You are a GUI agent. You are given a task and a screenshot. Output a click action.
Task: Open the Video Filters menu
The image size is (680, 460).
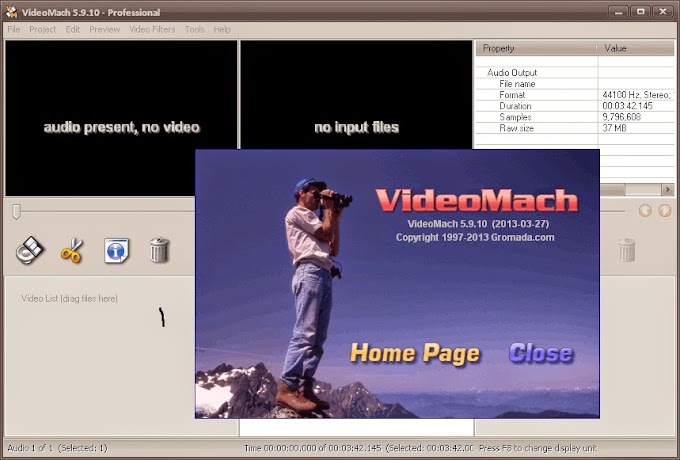152,29
